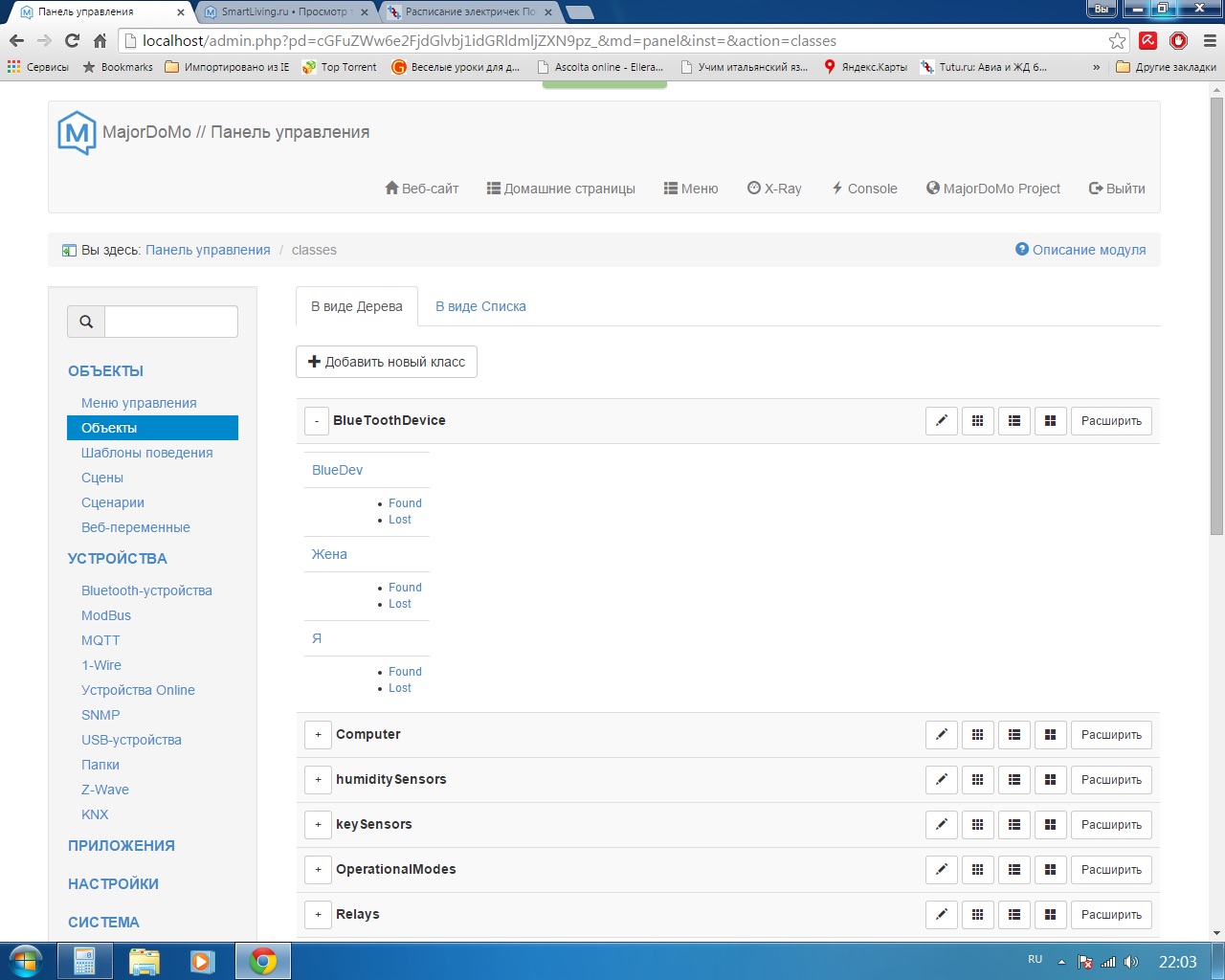The height and width of the screenshot is (980, 1225).
Task: Expand the Computer class
Action: click(318, 735)
